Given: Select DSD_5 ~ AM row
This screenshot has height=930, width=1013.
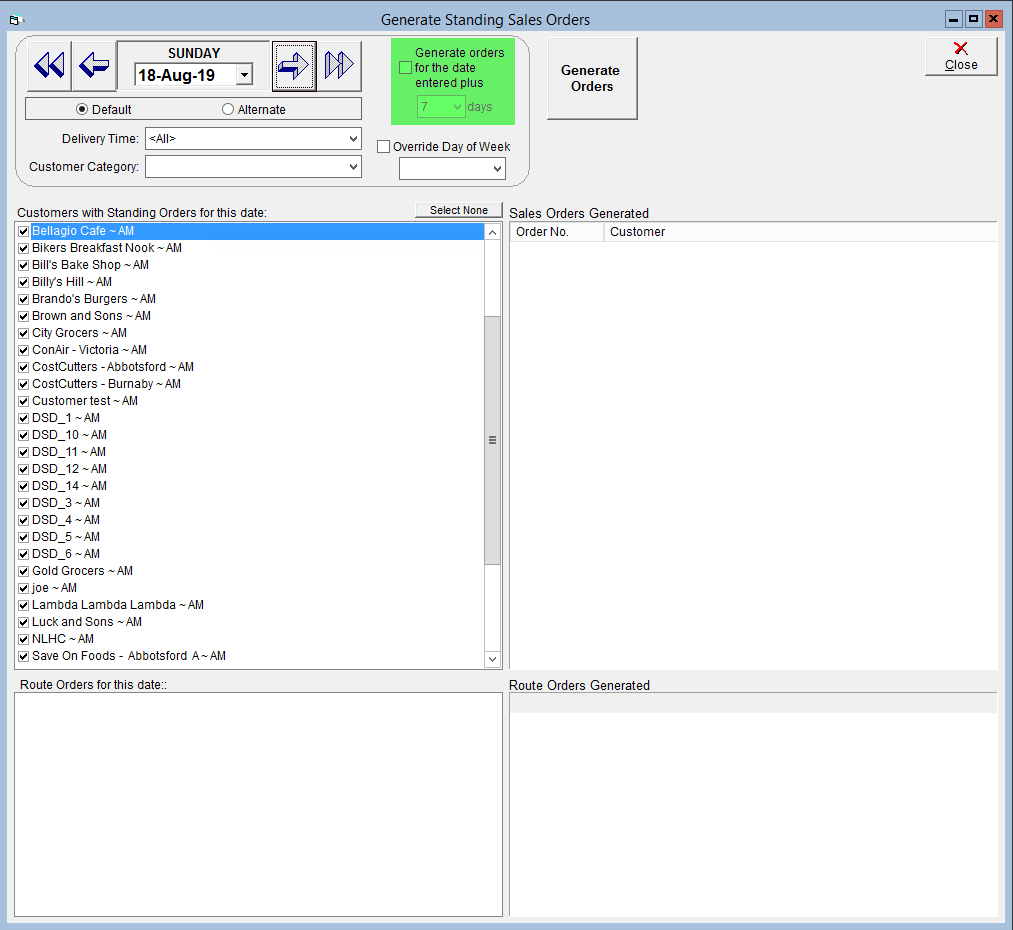Looking at the screenshot, I should tap(250, 537).
